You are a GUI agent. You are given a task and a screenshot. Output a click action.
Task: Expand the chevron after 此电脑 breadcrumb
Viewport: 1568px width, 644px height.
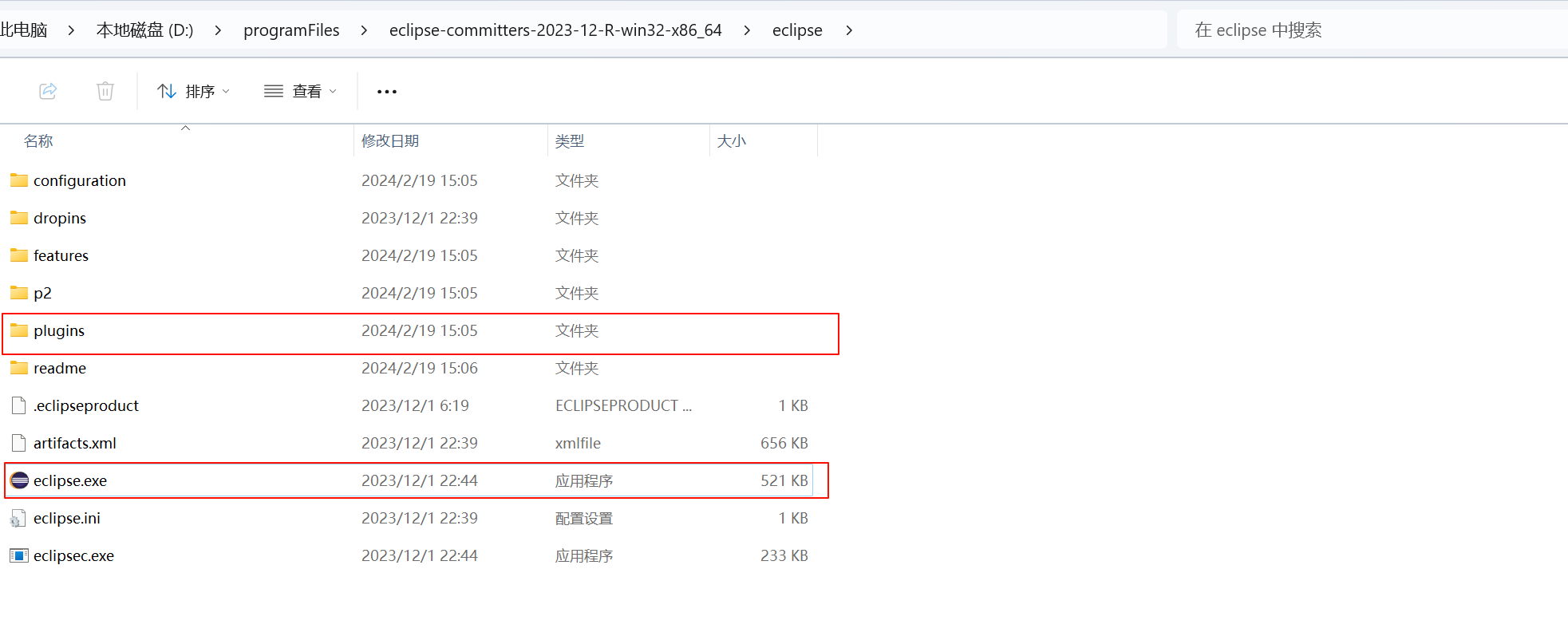coord(72,30)
